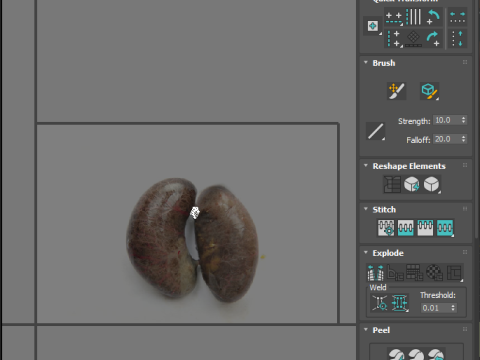This screenshot has height=360, width=480.
Task: Click Straighten Selection in Reshape Elements
Action: point(392,184)
